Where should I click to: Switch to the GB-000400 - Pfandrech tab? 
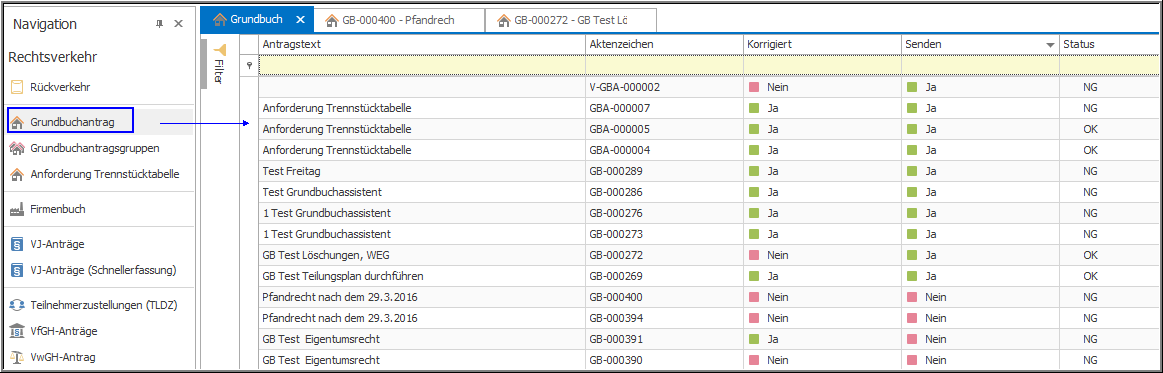[399, 20]
